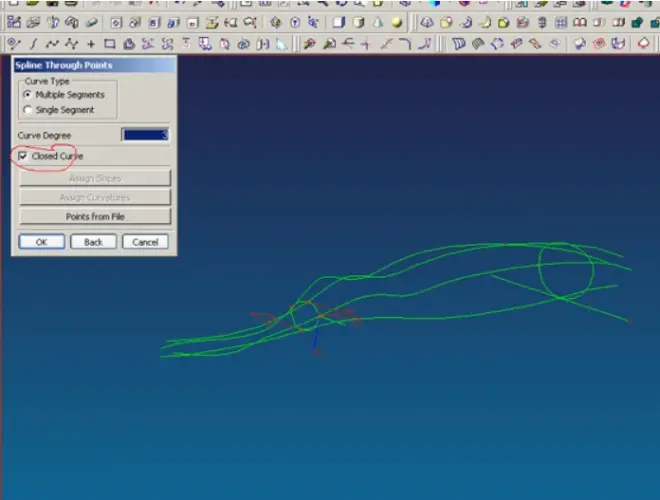Click the Thread screw icon

point(542,22)
